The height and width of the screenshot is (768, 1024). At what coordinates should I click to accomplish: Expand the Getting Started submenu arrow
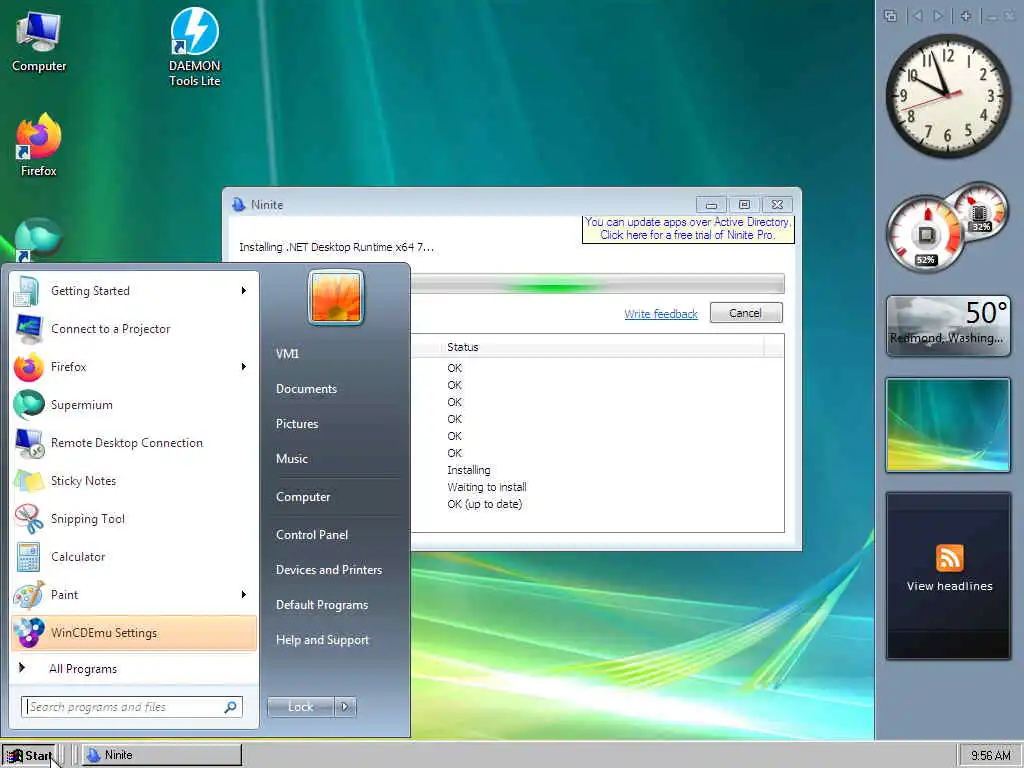244,291
